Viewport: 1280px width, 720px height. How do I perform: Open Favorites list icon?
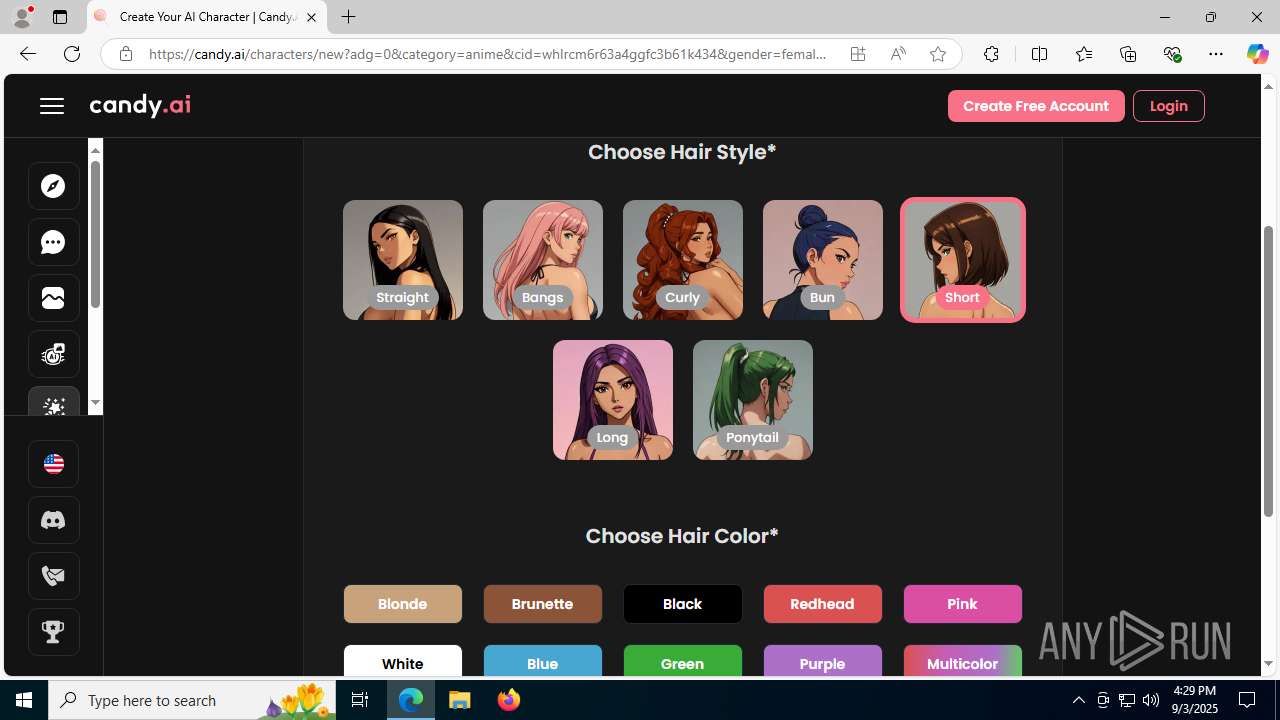(x=1083, y=54)
